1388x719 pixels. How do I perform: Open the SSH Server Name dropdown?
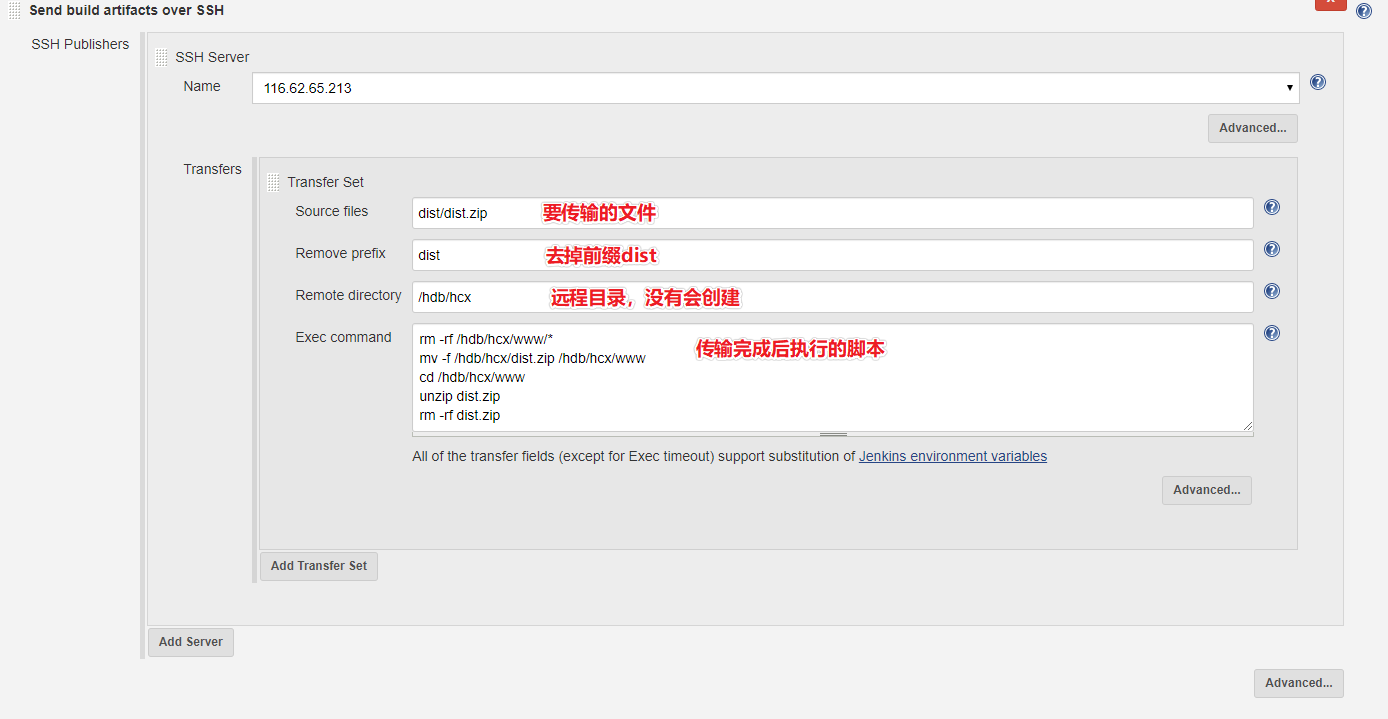(775, 88)
